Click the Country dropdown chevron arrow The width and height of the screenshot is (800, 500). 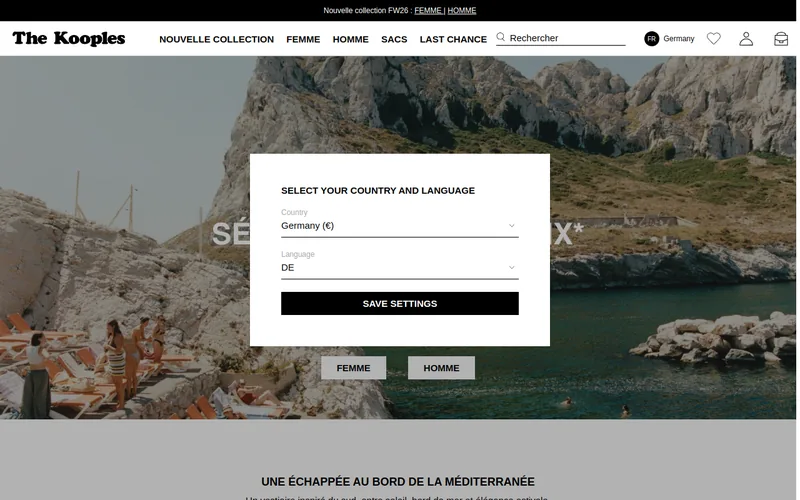513,226
